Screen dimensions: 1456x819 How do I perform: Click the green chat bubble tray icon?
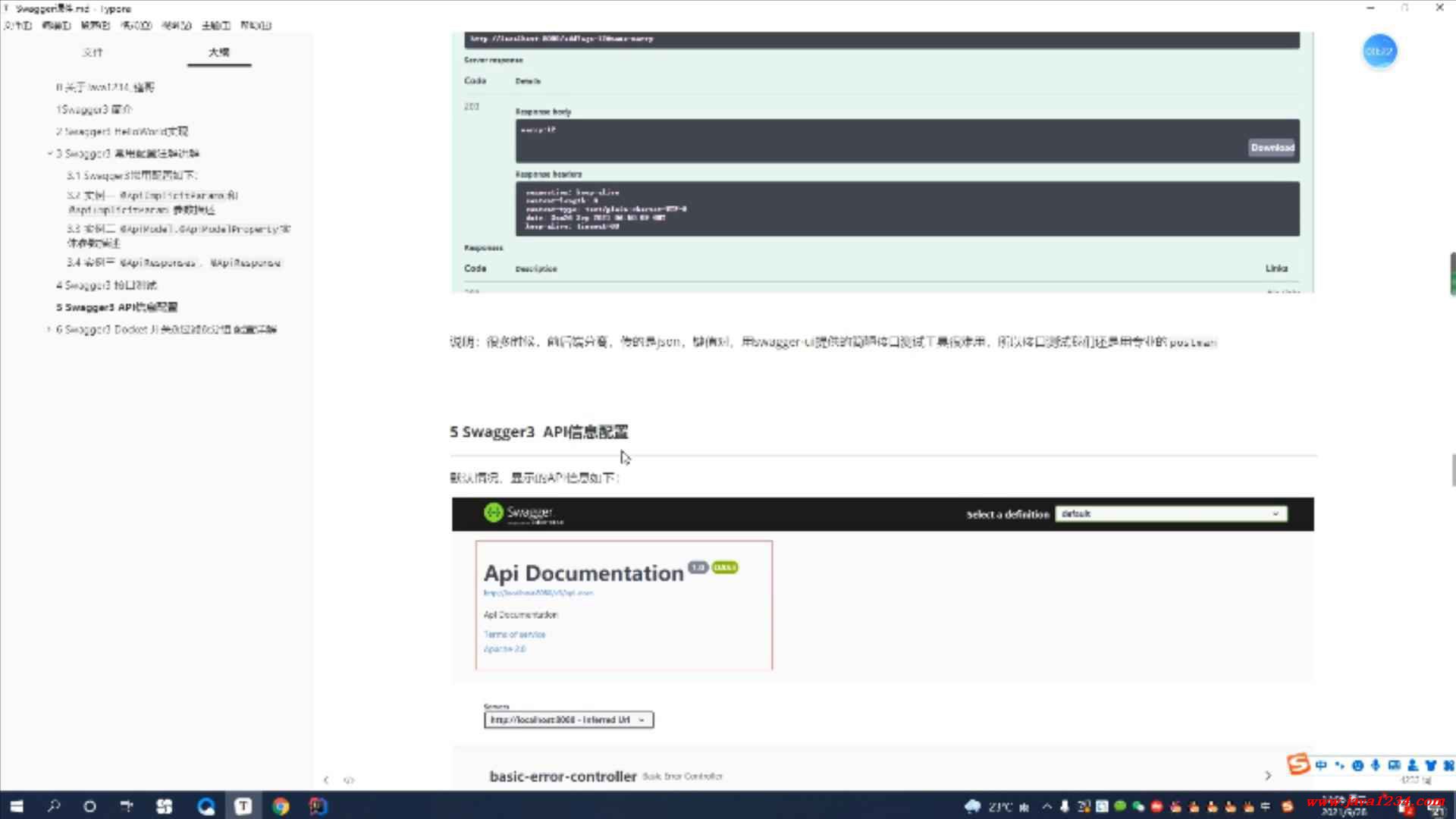pyautogui.click(x=1120, y=806)
